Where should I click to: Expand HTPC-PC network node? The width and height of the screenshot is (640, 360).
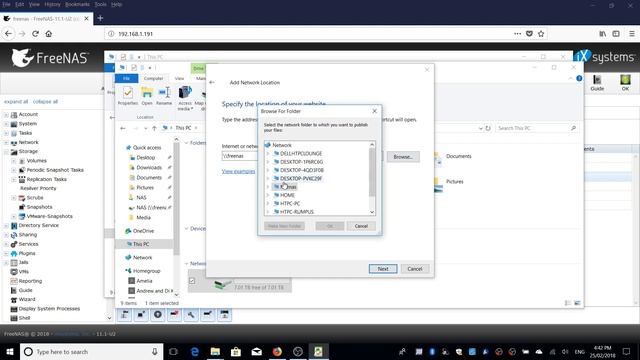(x=268, y=203)
